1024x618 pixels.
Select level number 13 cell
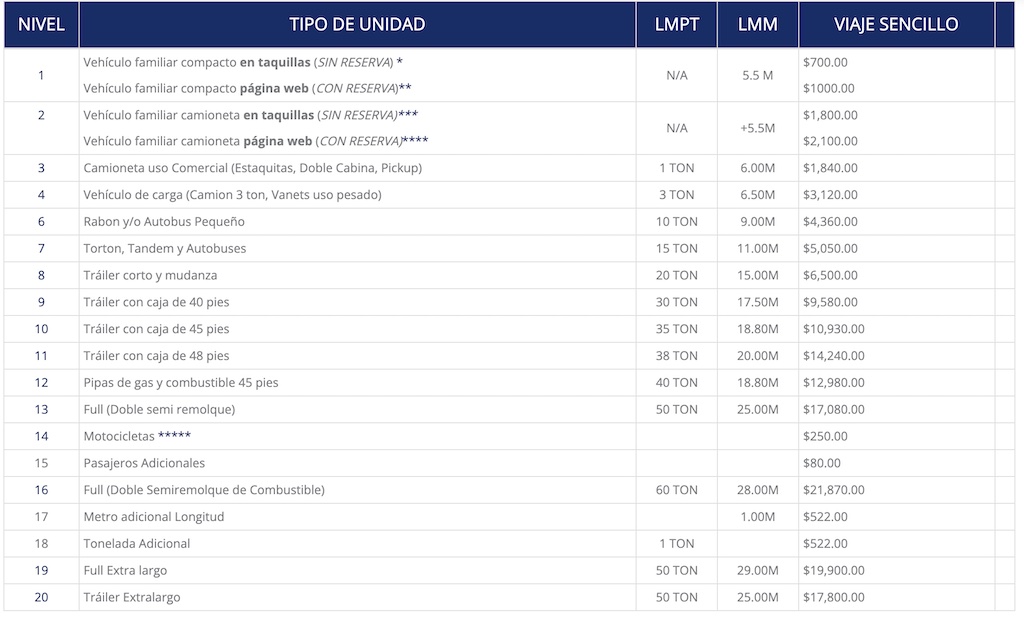[41, 410]
